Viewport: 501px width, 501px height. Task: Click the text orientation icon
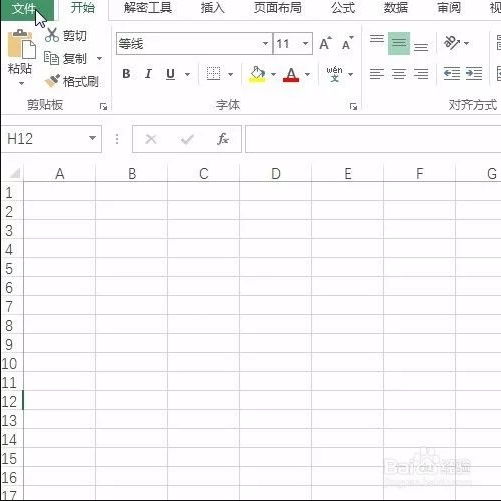click(452, 43)
